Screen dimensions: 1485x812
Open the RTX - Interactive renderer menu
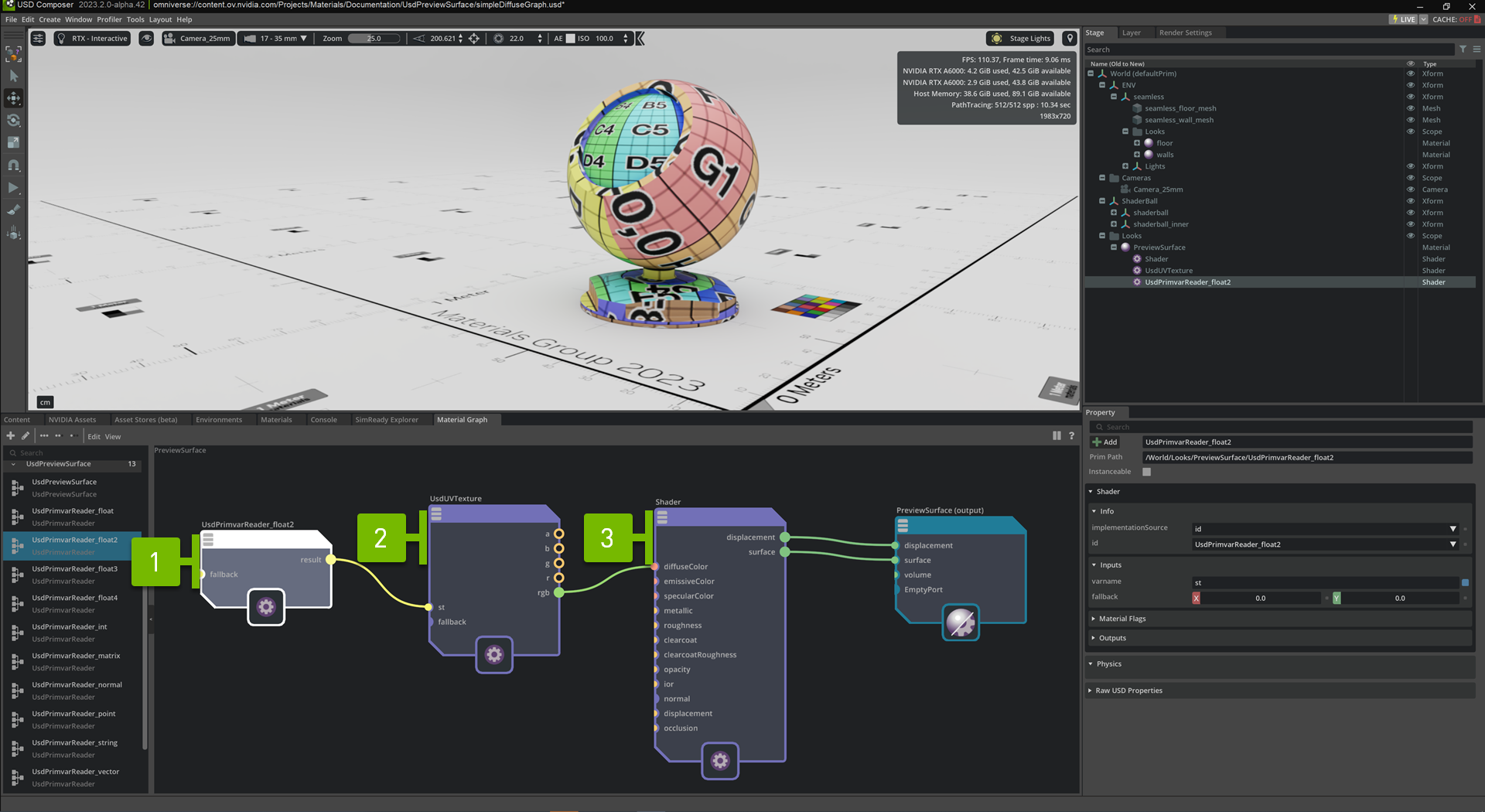pos(92,39)
